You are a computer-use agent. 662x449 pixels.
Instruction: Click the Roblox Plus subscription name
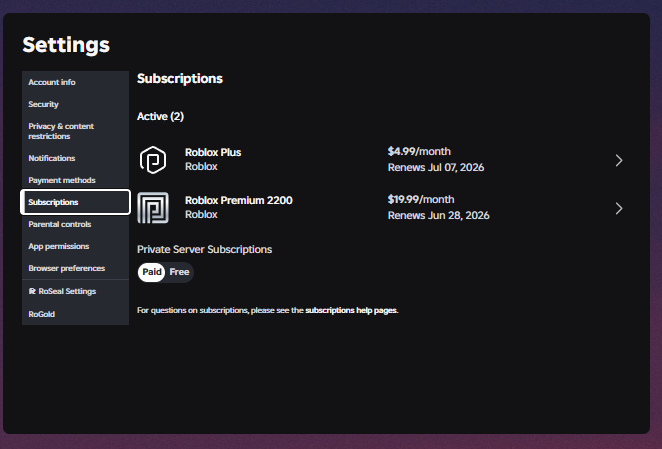click(x=213, y=152)
